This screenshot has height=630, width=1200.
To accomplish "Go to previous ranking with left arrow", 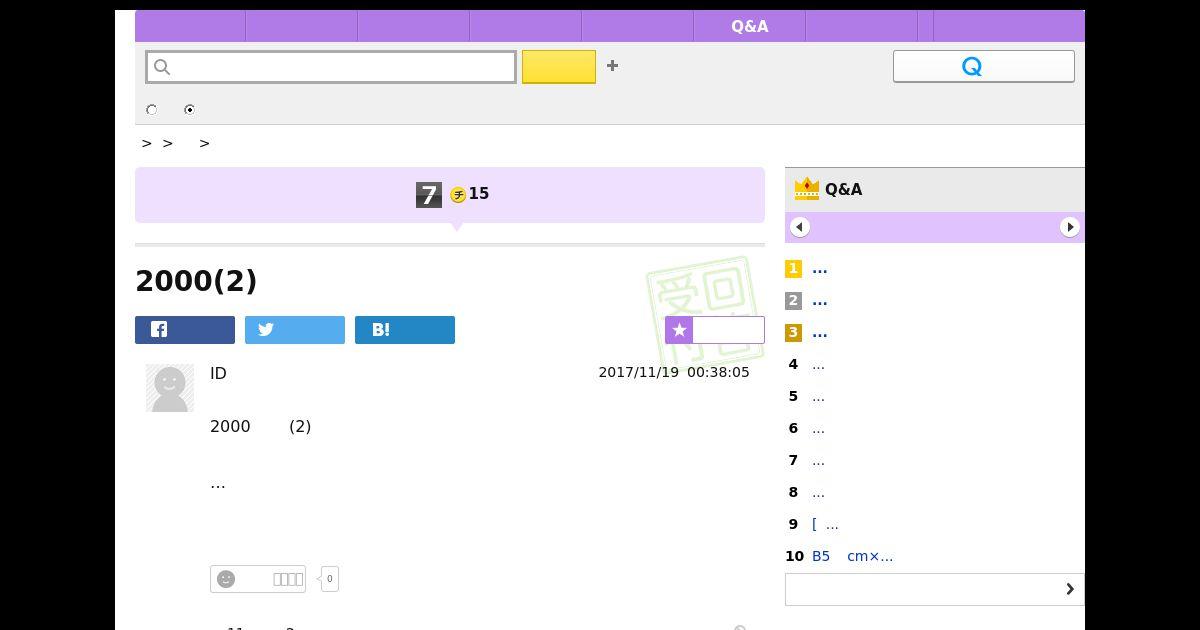I will click(800, 227).
